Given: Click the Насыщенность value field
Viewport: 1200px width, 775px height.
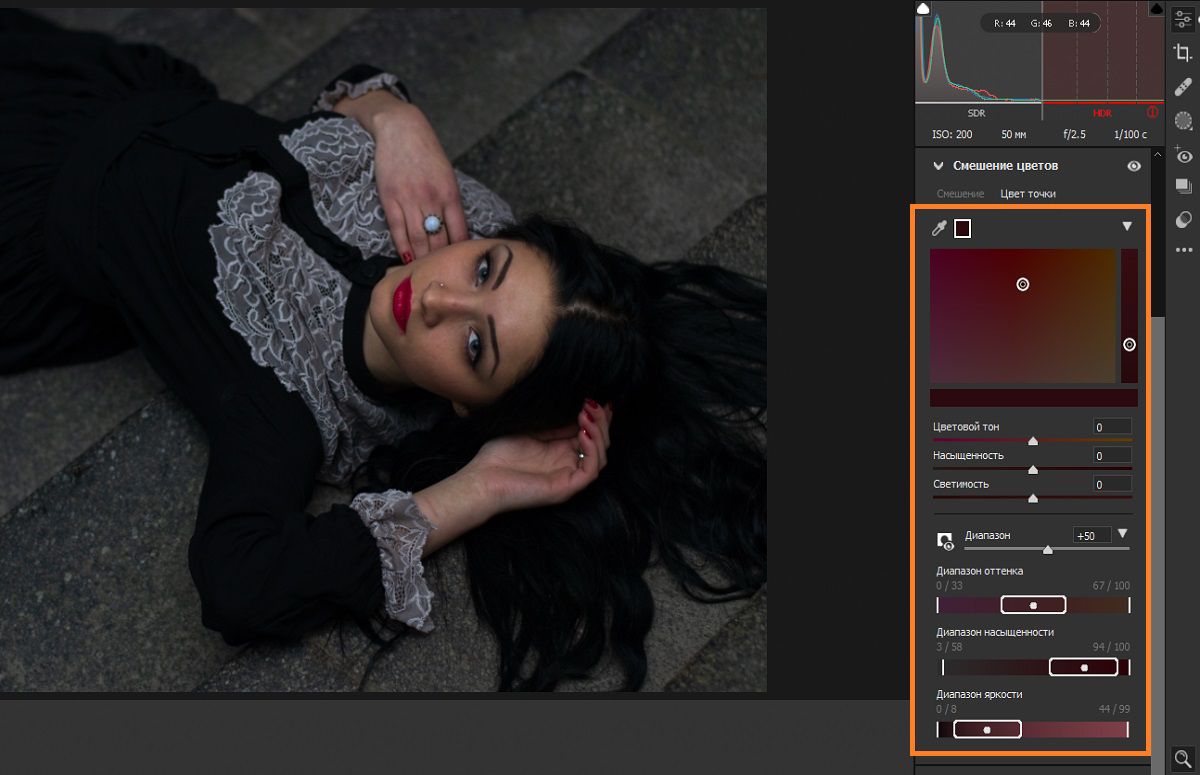Looking at the screenshot, I should (1112, 455).
